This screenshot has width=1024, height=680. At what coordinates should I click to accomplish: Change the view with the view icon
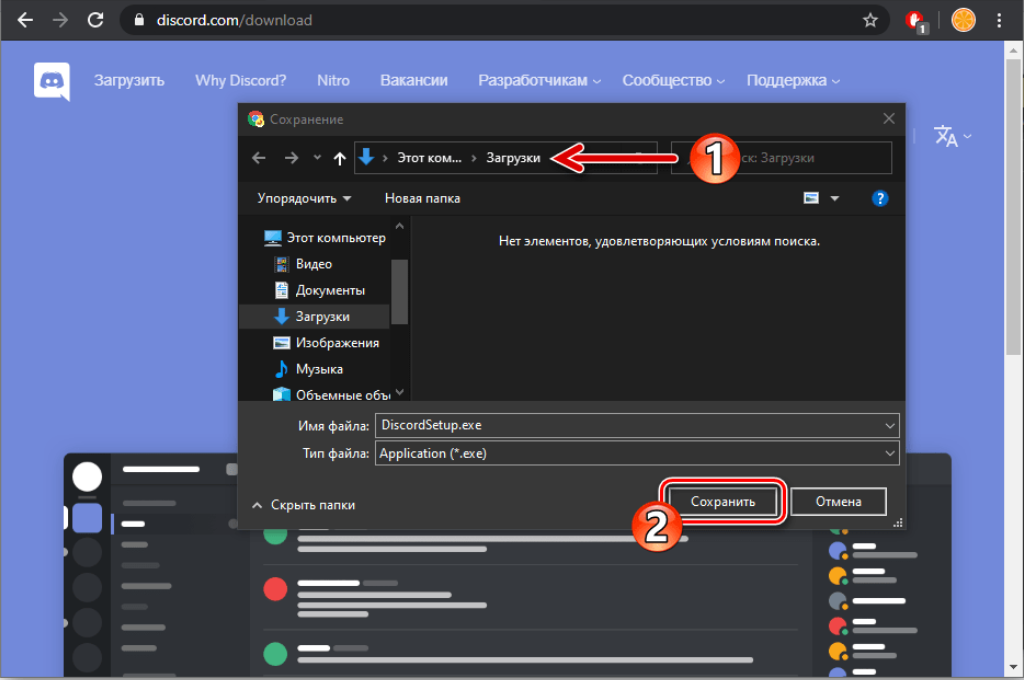pos(811,198)
